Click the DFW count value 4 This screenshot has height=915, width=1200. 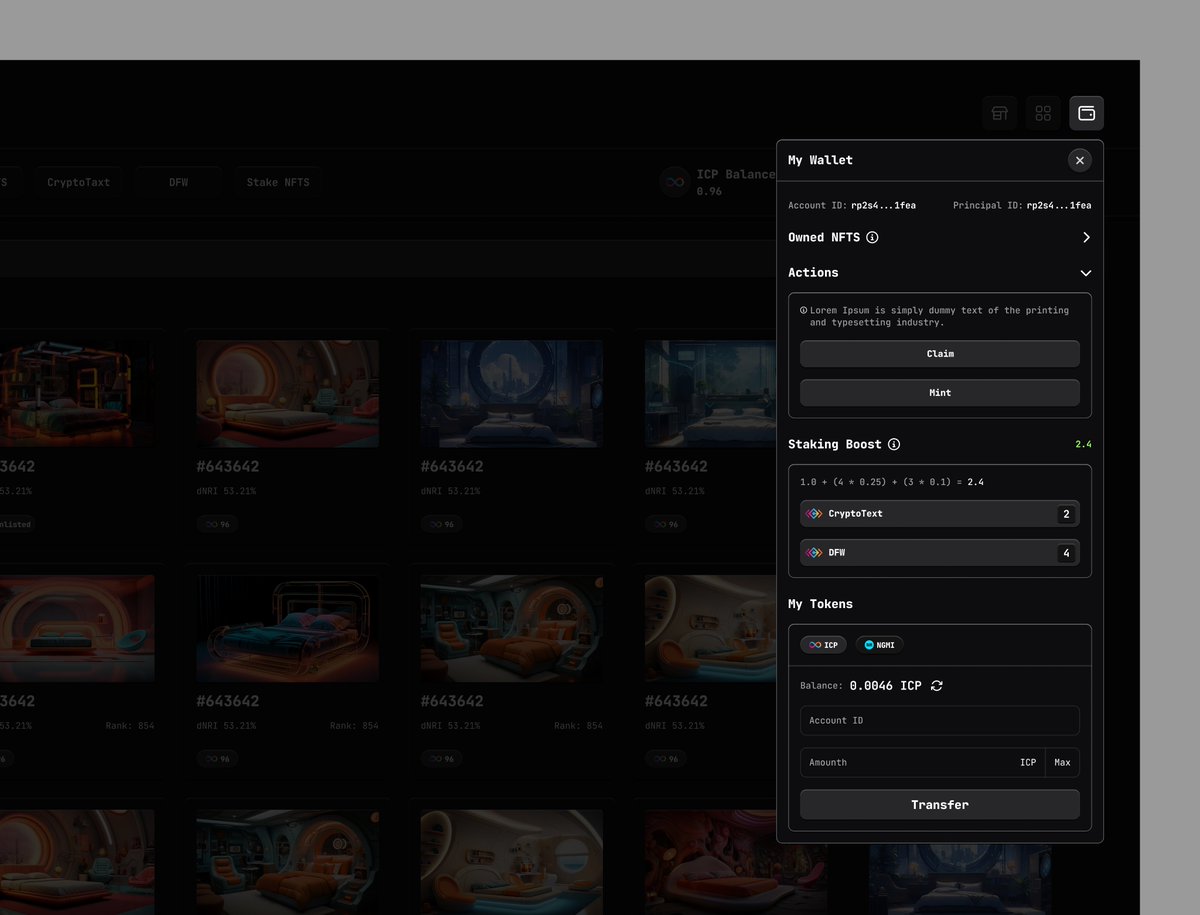(x=1066, y=553)
